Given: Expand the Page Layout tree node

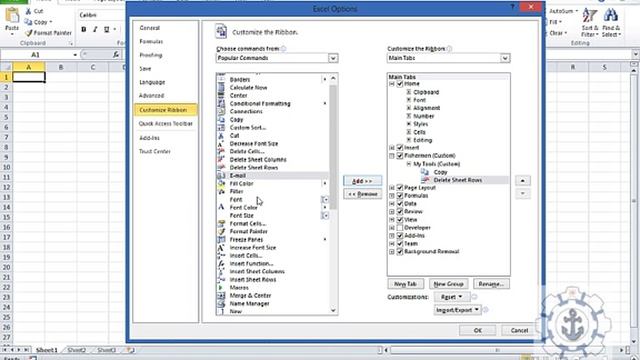Looking at the screenshot, I should click(x=392, y=188).
